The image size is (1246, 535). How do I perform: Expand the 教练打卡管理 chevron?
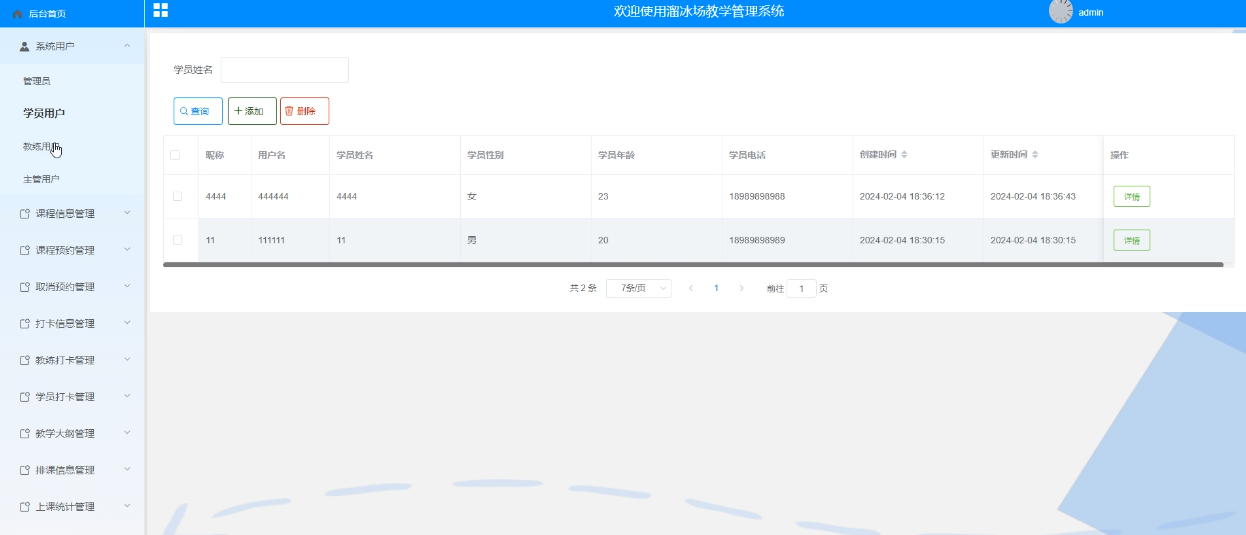coord(127,360)
